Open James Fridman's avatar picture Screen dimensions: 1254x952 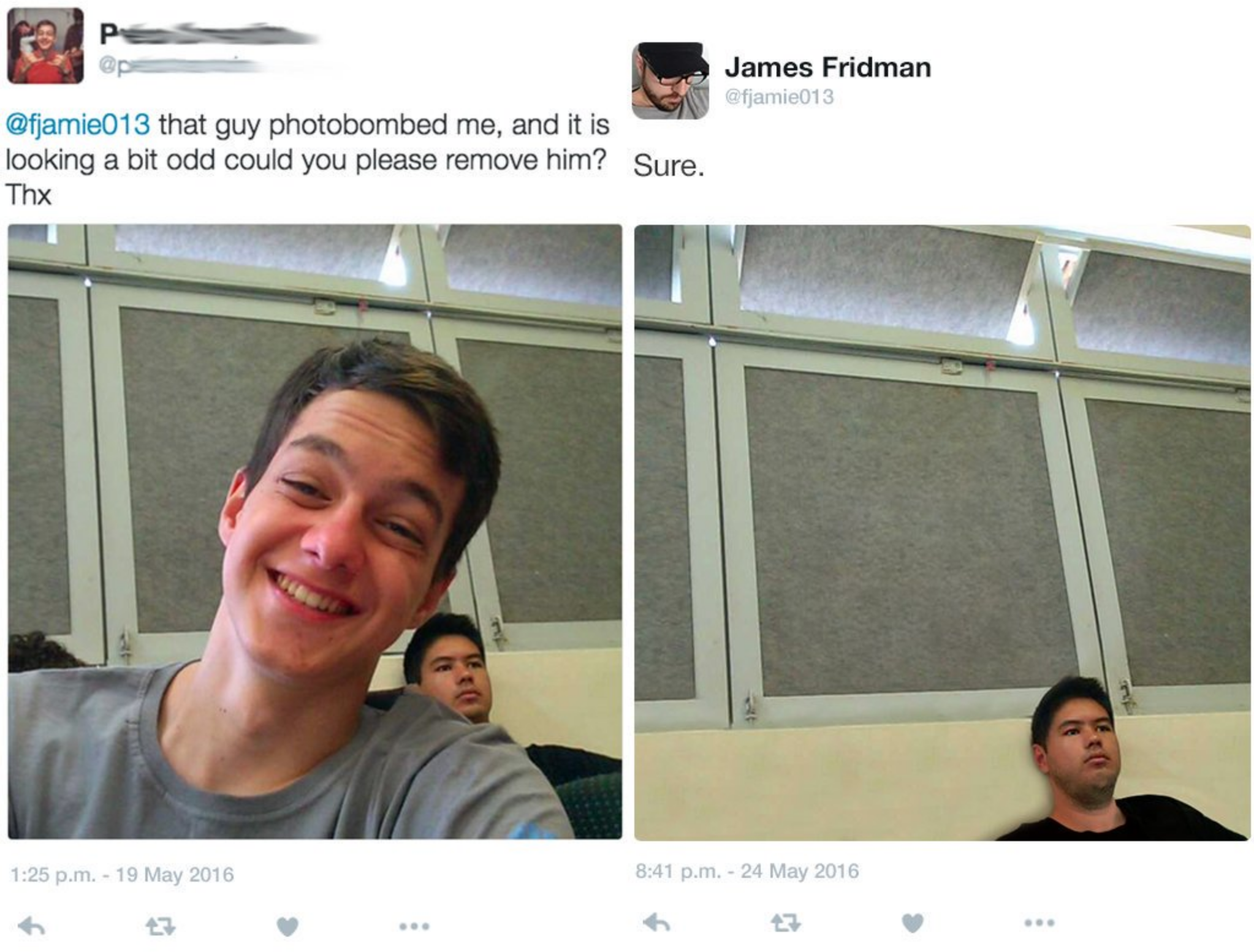(670, 80)
